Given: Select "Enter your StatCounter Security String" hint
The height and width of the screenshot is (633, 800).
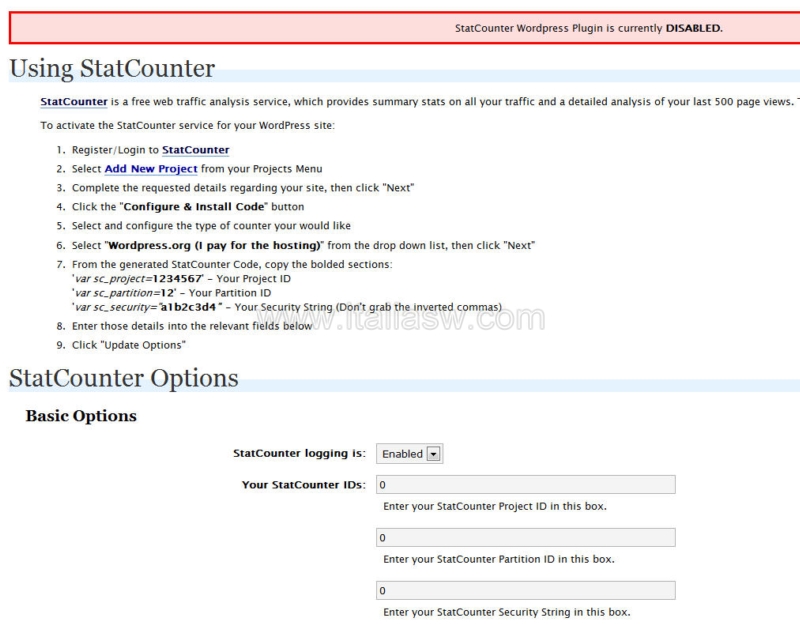Looking at the screenshot, I should (507, 612).
